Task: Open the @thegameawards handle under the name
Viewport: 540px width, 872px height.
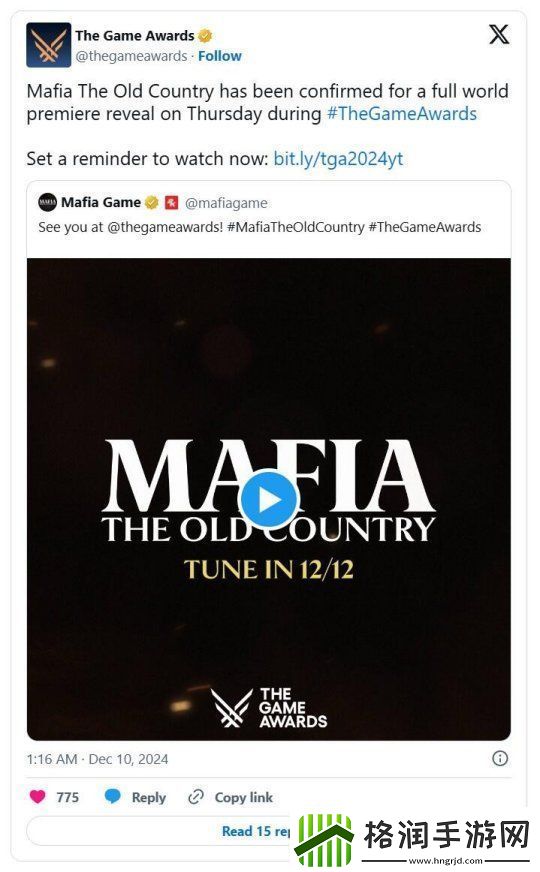Action: coord(131,56)
